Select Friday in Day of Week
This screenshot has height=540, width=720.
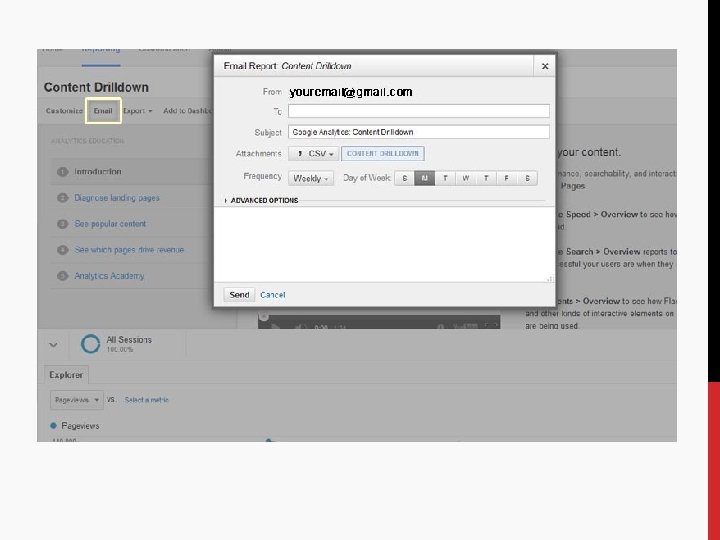[506, 178]
